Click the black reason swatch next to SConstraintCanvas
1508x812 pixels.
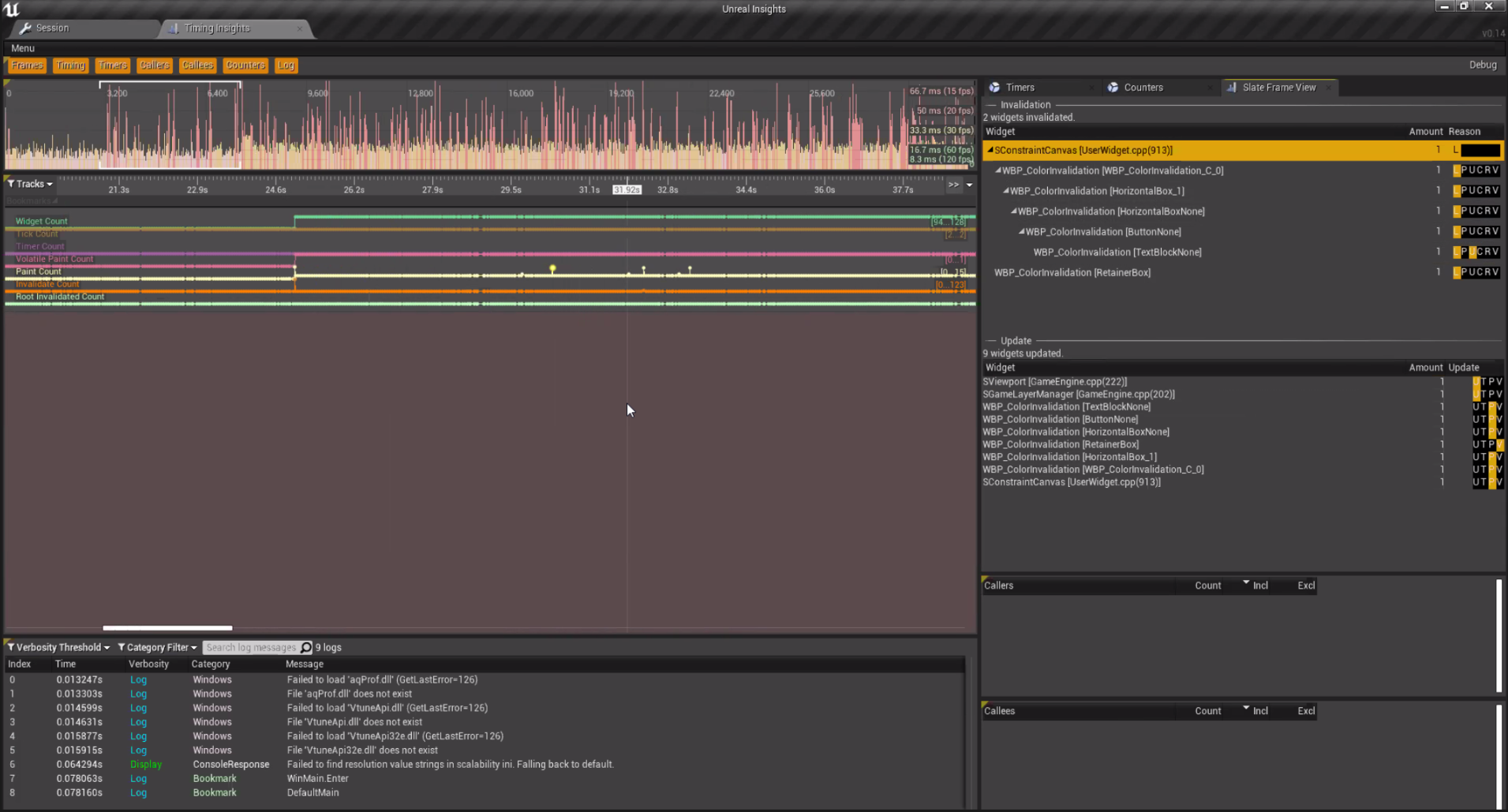click(1480, 150)
